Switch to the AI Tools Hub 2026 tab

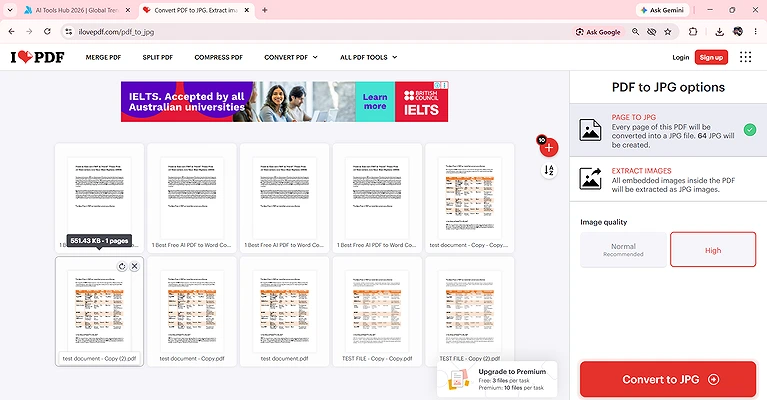click(x=77, y=10)
